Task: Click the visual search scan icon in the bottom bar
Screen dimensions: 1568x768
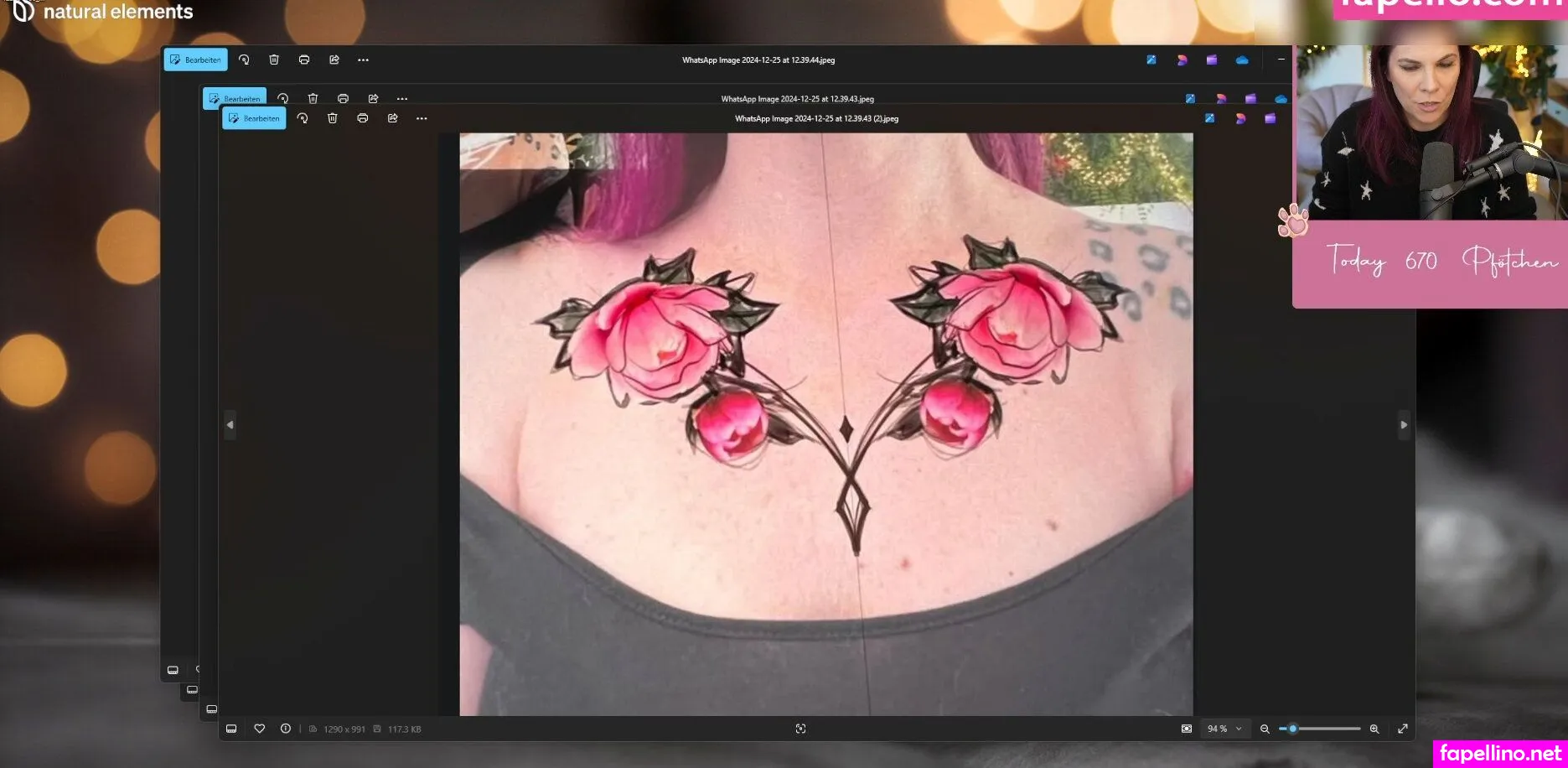Action: (800, 729)
